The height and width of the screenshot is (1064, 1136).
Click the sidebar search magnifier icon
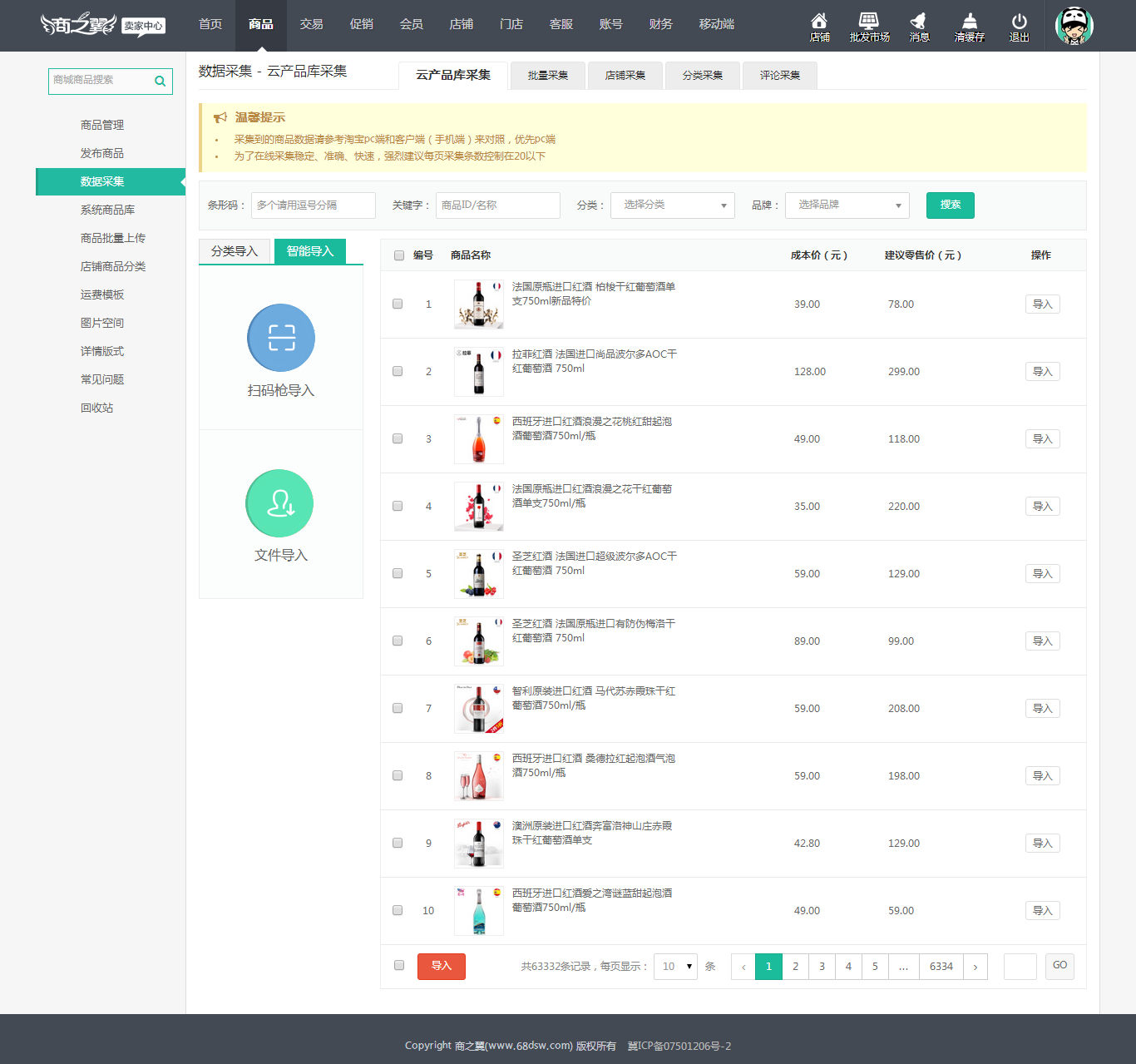tap(161, 81)
